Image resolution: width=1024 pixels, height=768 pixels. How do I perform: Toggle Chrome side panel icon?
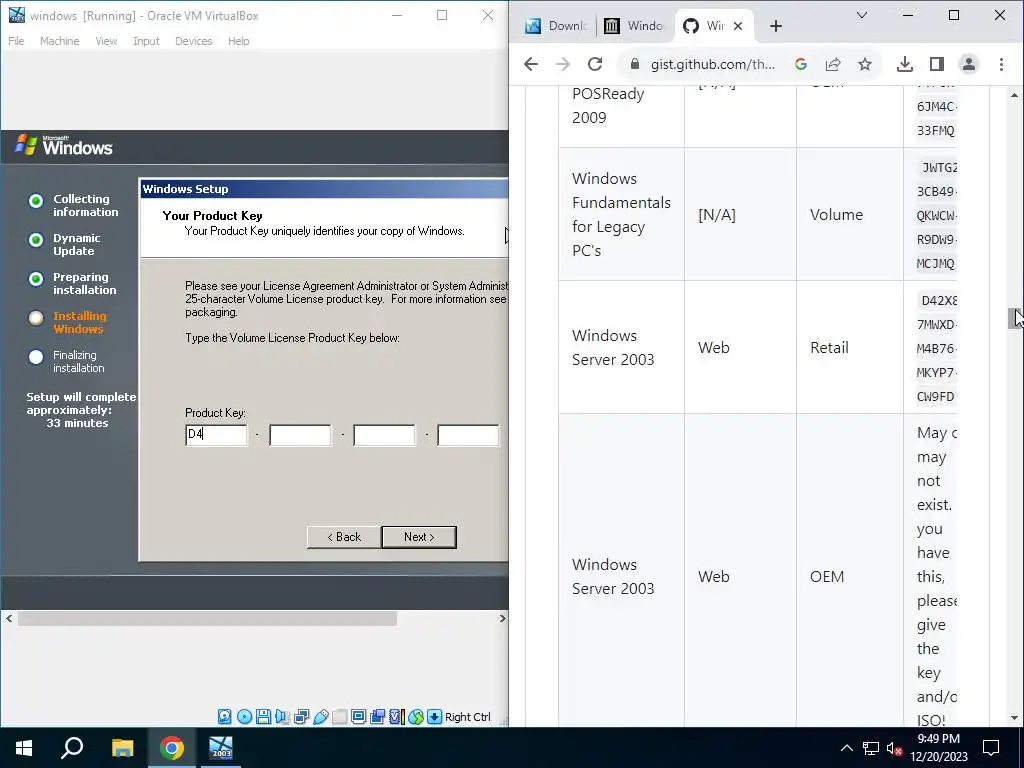tap(936, 64)
